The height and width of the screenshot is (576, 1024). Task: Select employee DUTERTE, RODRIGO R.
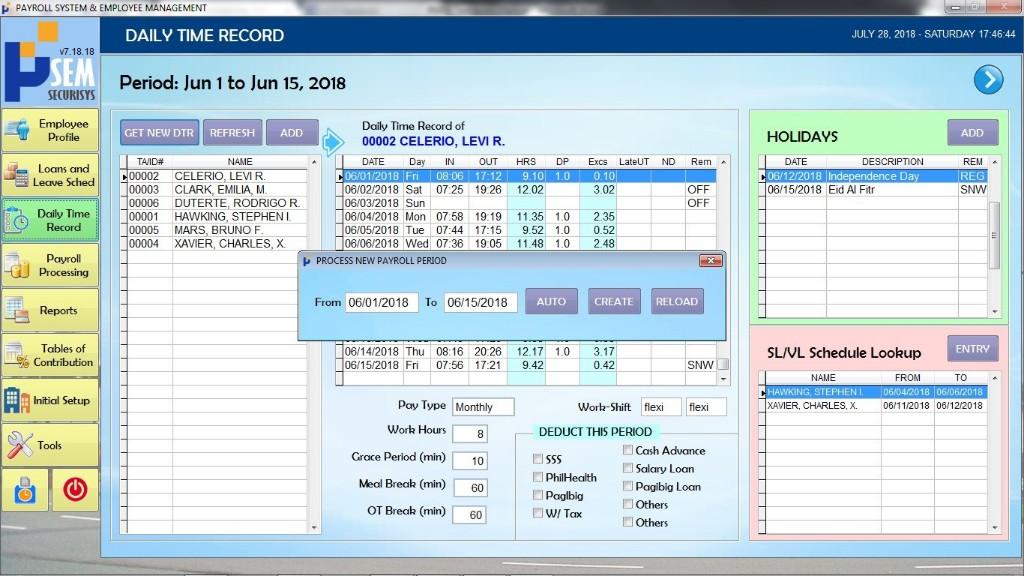[x=216, y=203]
